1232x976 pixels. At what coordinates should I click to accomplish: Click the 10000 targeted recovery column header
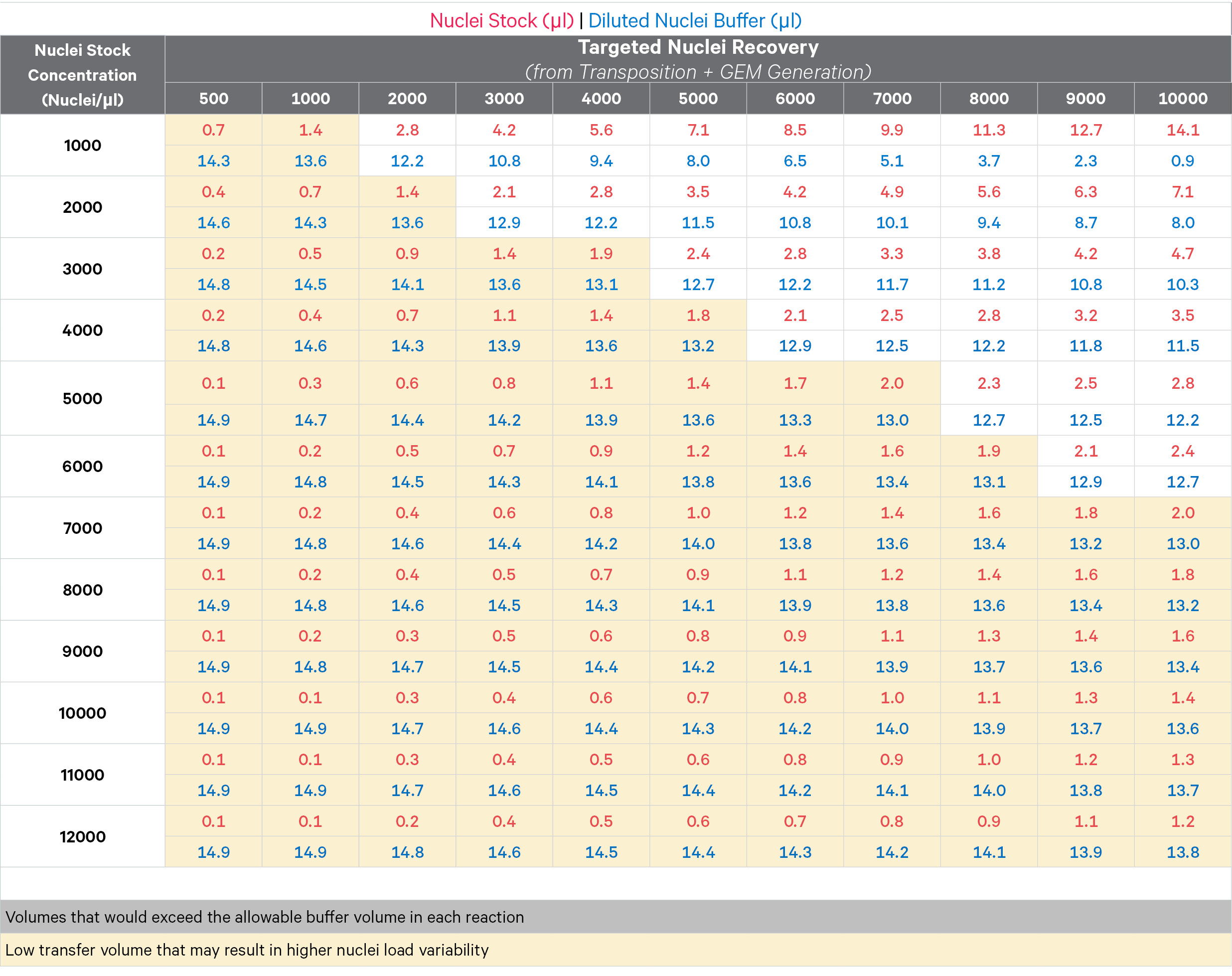[x=1182, y=98]
